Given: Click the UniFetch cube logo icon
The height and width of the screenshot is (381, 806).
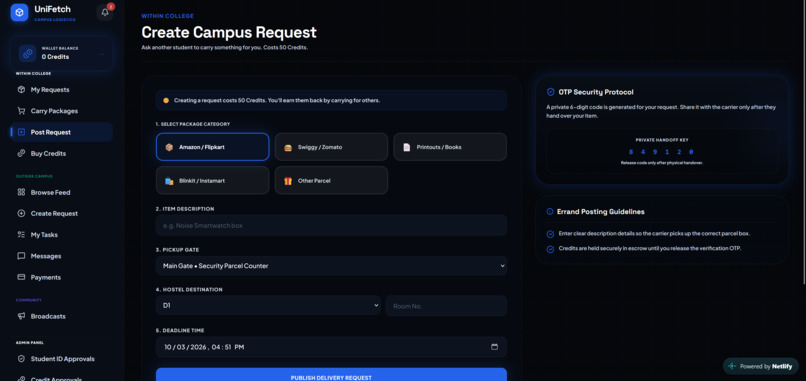Looking at the screenshot, I should coord(20,13).
